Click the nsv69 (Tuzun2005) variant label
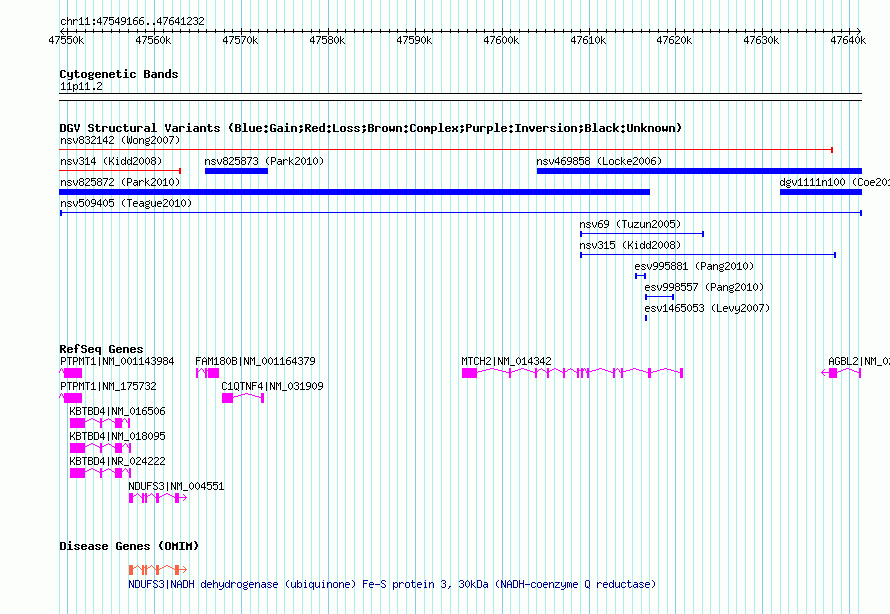 point(630,224)
